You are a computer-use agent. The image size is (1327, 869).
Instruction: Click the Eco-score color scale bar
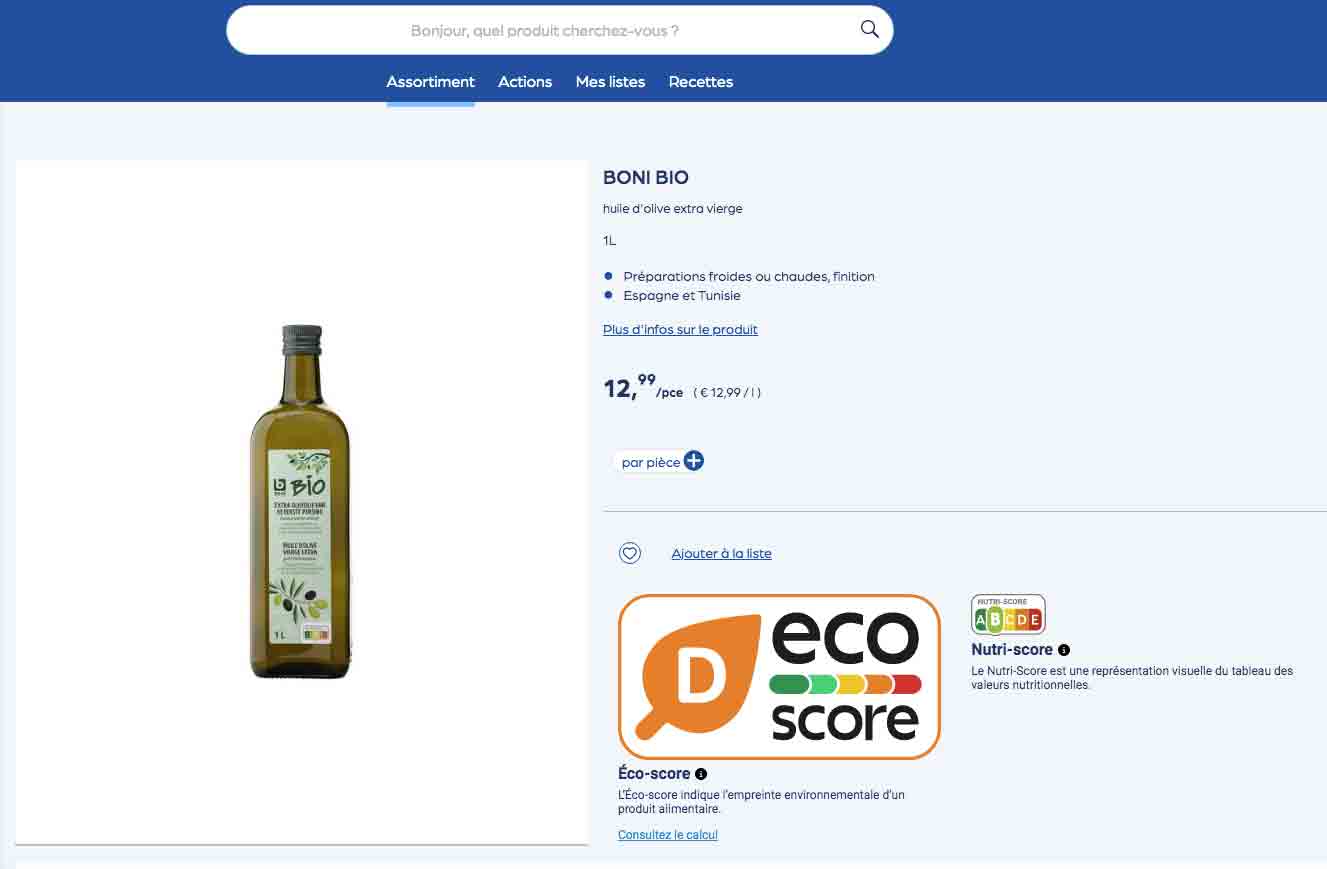[845, 685]
